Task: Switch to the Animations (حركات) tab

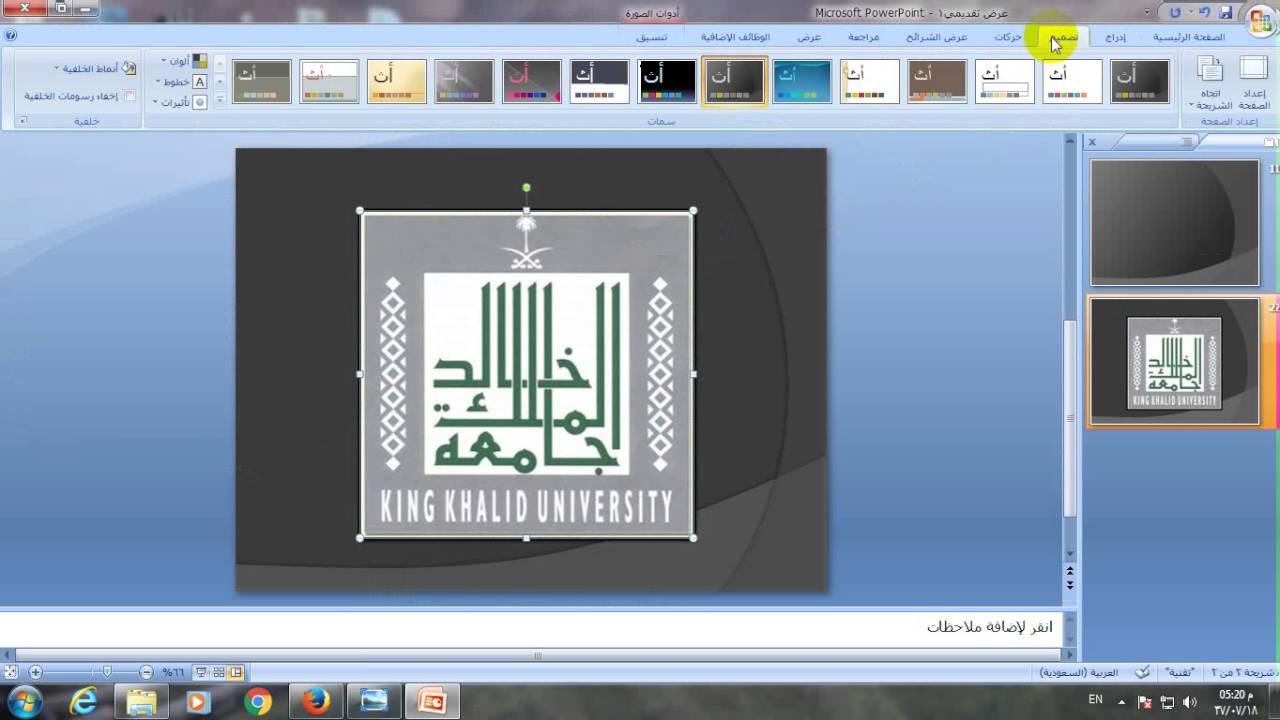Action: [1008, 37]
